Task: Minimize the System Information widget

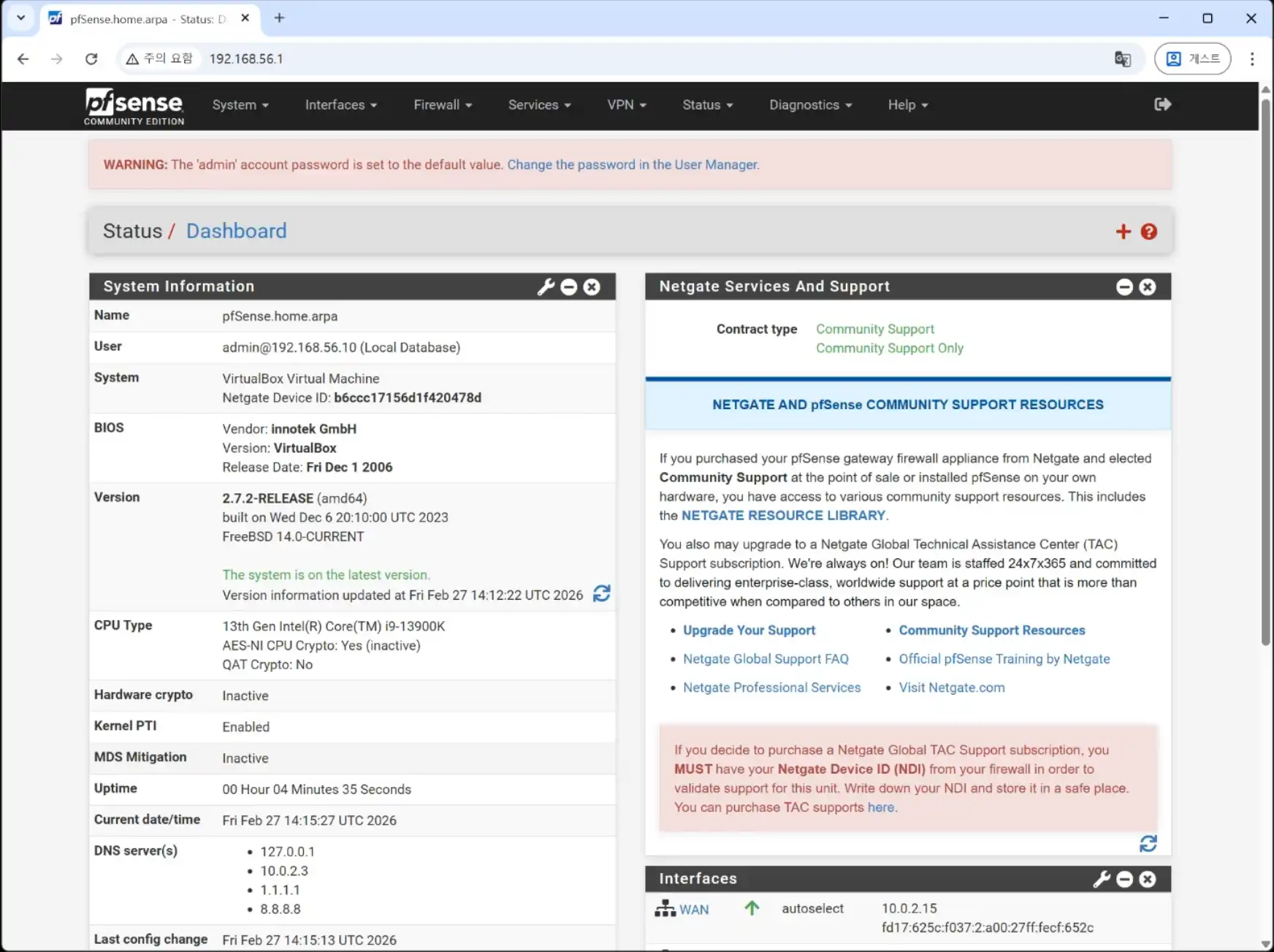Action: click(x=569, y=287)
